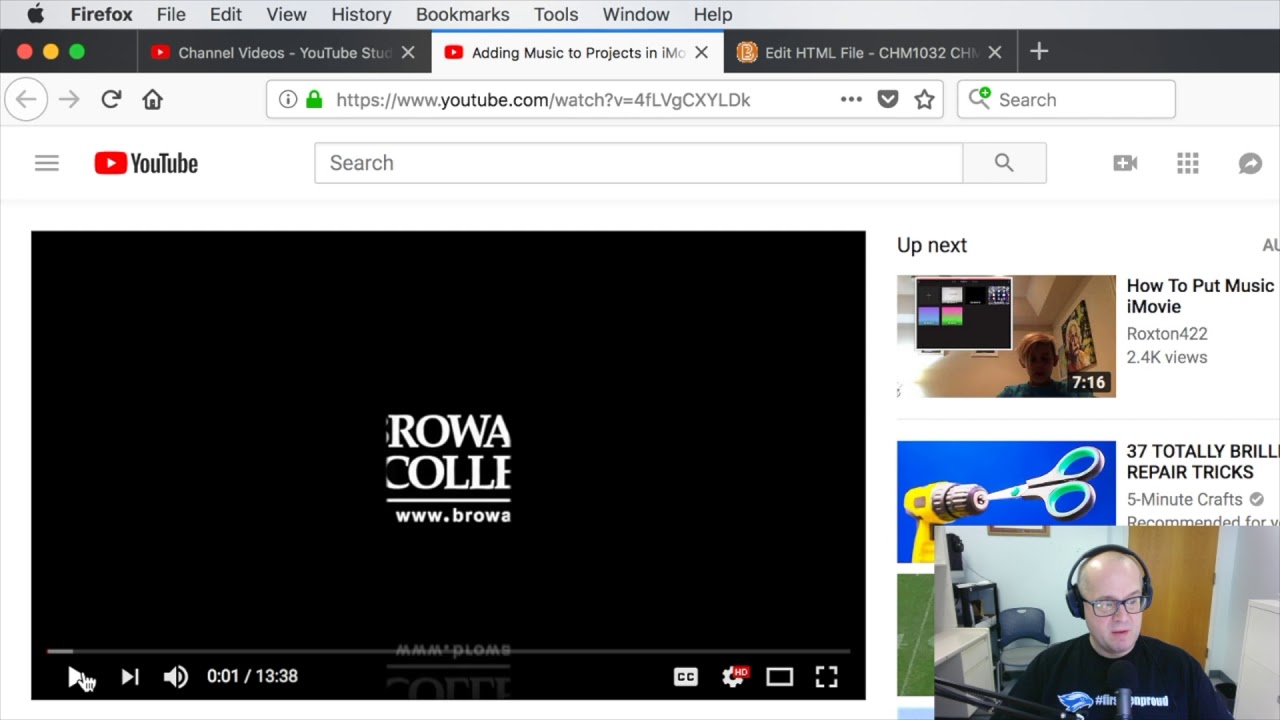Open the Help menu
Screen dimensions: 1280x720
(713, 14)
